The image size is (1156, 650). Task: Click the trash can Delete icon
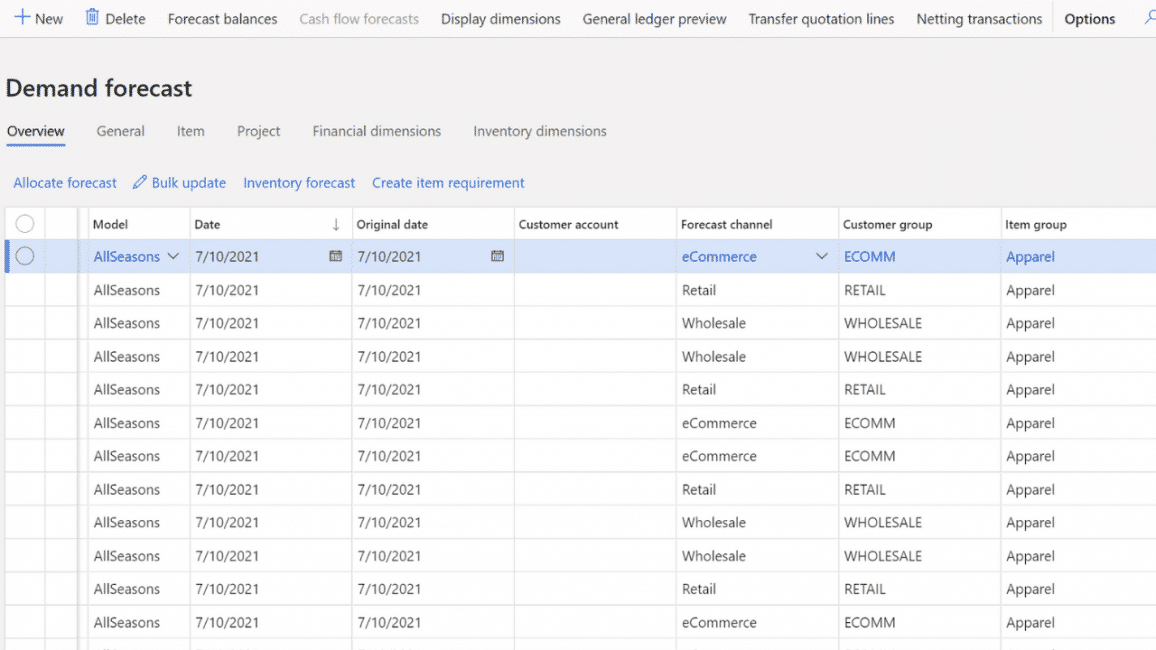tap(92, 17)
